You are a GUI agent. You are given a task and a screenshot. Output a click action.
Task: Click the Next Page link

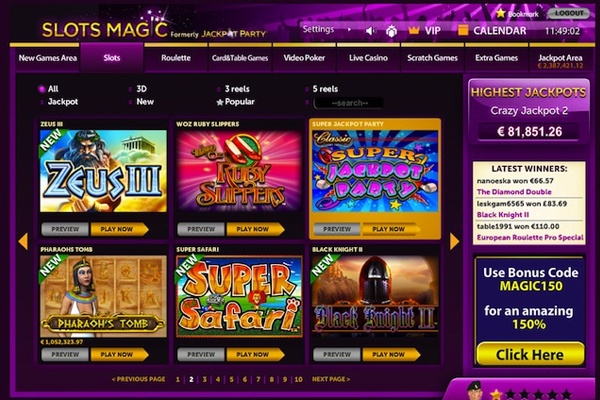(331, 379)
